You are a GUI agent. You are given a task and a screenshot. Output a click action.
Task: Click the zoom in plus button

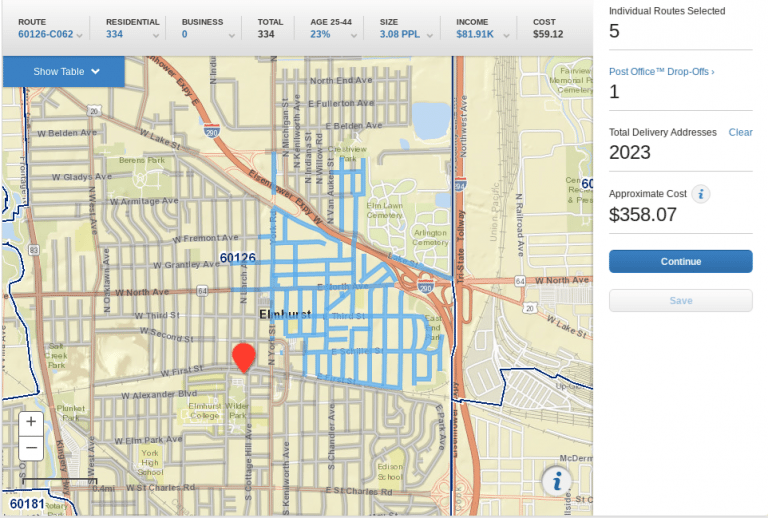click(31, 422)
